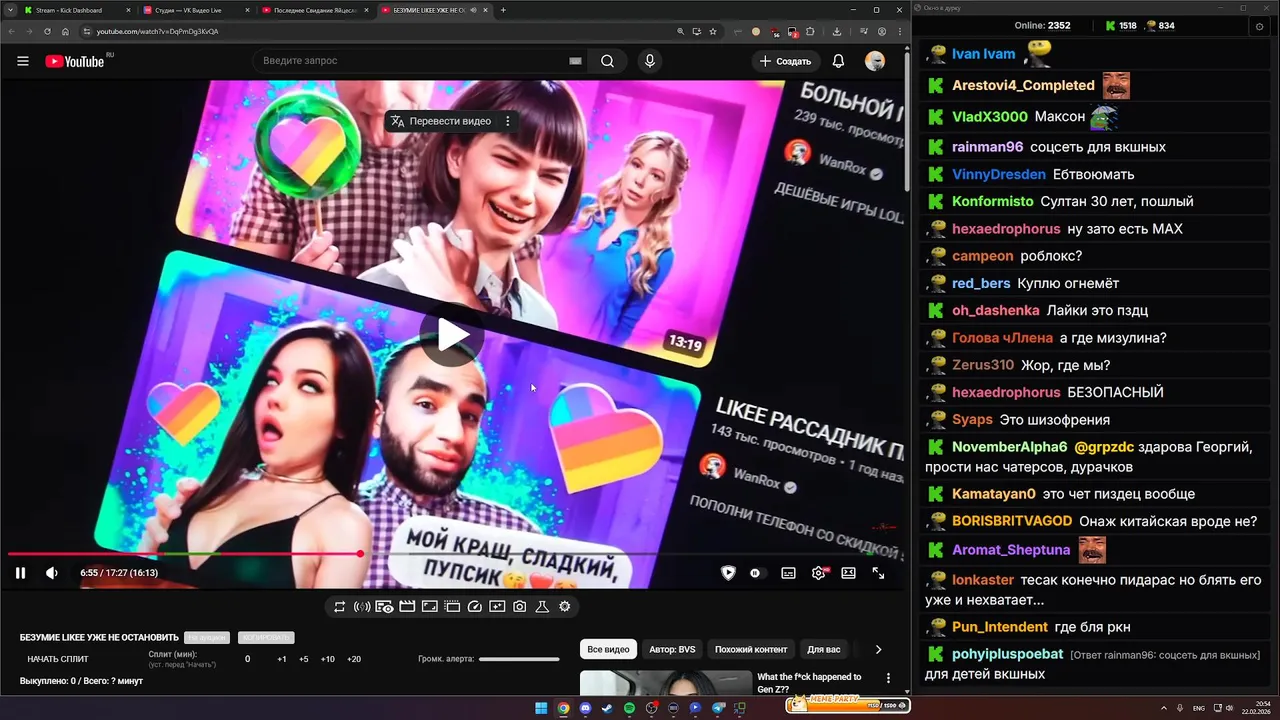The image size is (1280, 720).
Task: Bookmark this page with star icon
Action: coord(712,31)
